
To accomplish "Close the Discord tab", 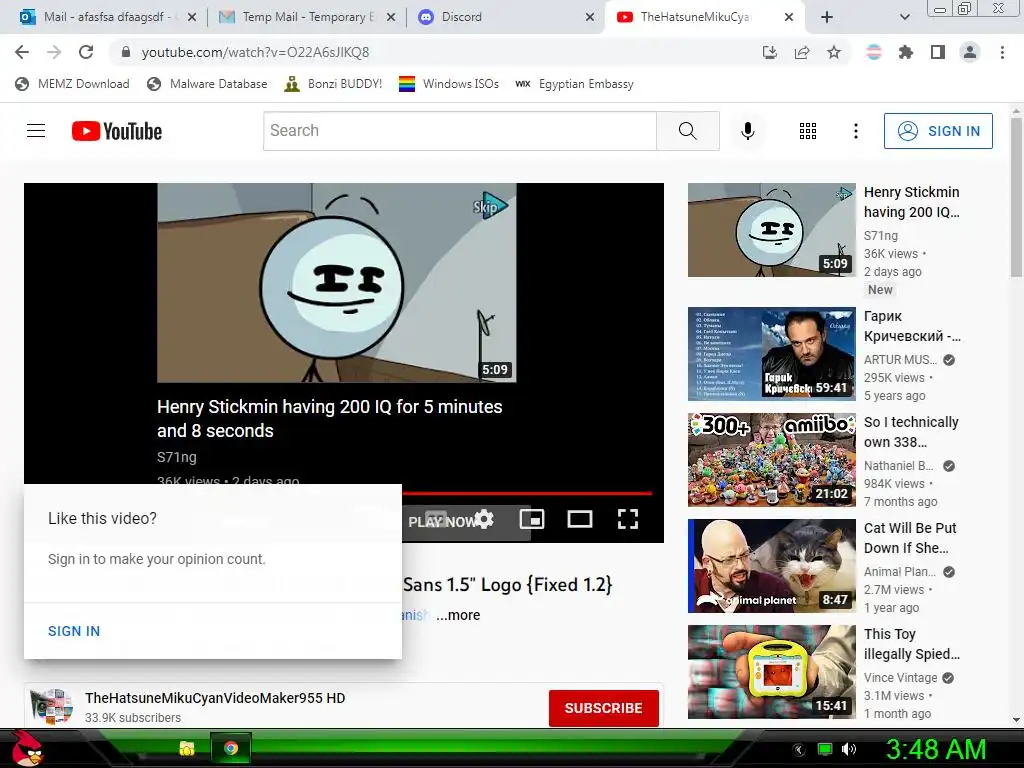I will [x=590, y=17].
